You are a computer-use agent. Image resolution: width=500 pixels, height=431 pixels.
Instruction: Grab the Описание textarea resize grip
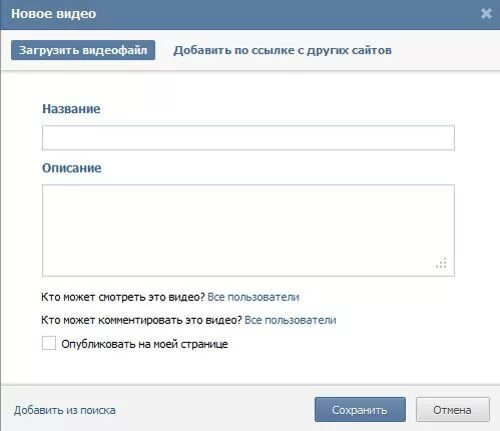pyautogui.click(x=441, y=263)
